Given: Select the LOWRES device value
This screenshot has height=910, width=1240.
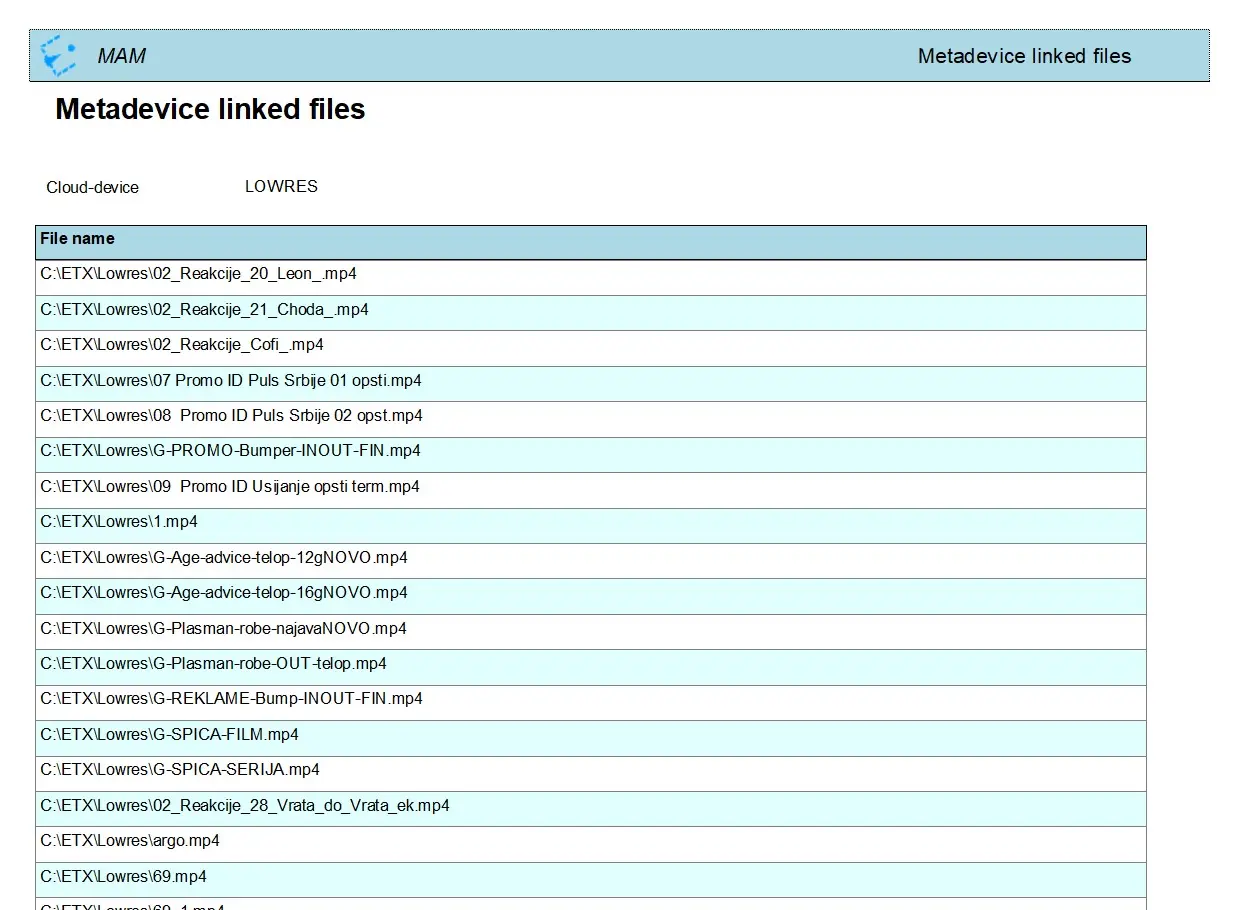Looking at the screenshot, I should tap(281, 187).
